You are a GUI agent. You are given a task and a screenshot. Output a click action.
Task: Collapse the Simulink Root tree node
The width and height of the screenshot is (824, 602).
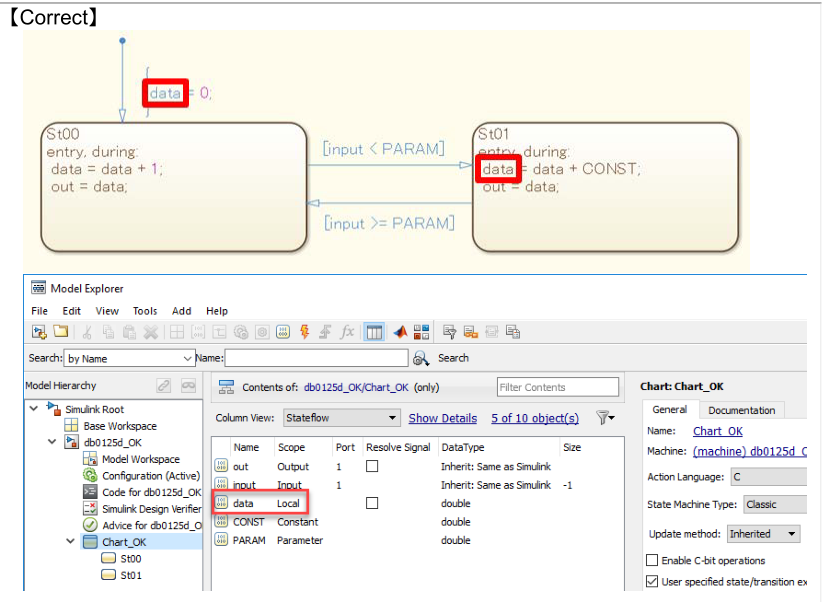[x=34, y=409]
